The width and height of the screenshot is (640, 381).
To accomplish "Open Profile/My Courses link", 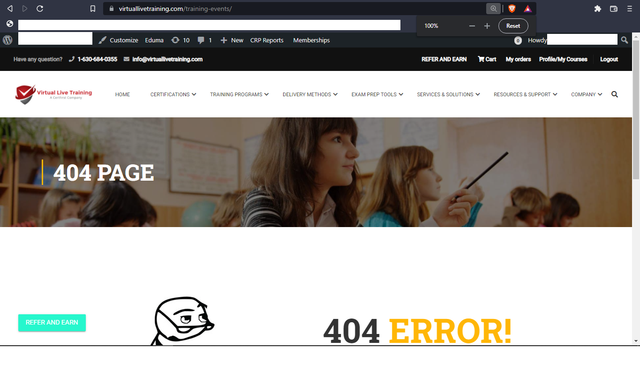I will tap(563, 59).
